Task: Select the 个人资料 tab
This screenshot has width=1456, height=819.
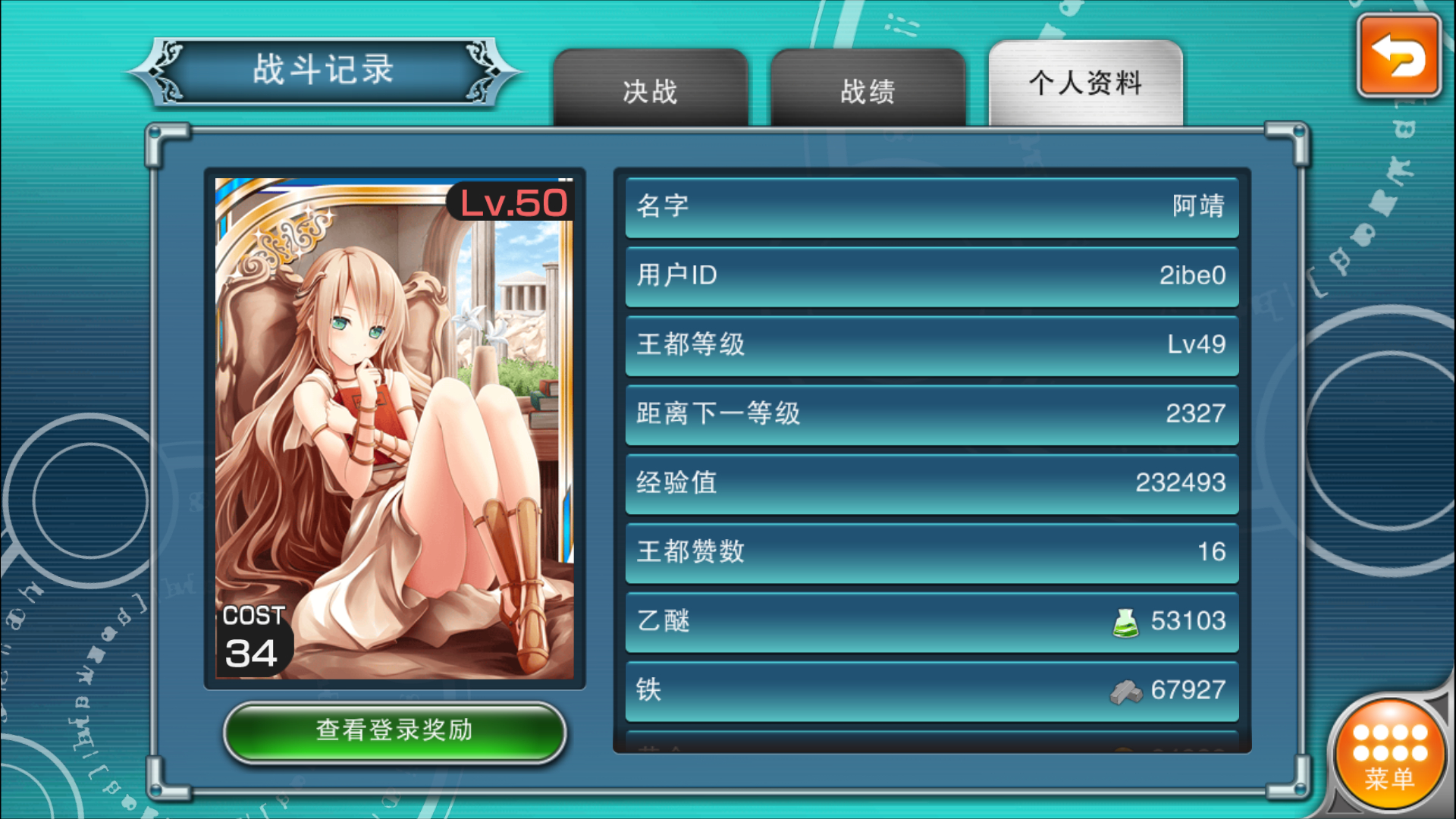Action: 1085,83
